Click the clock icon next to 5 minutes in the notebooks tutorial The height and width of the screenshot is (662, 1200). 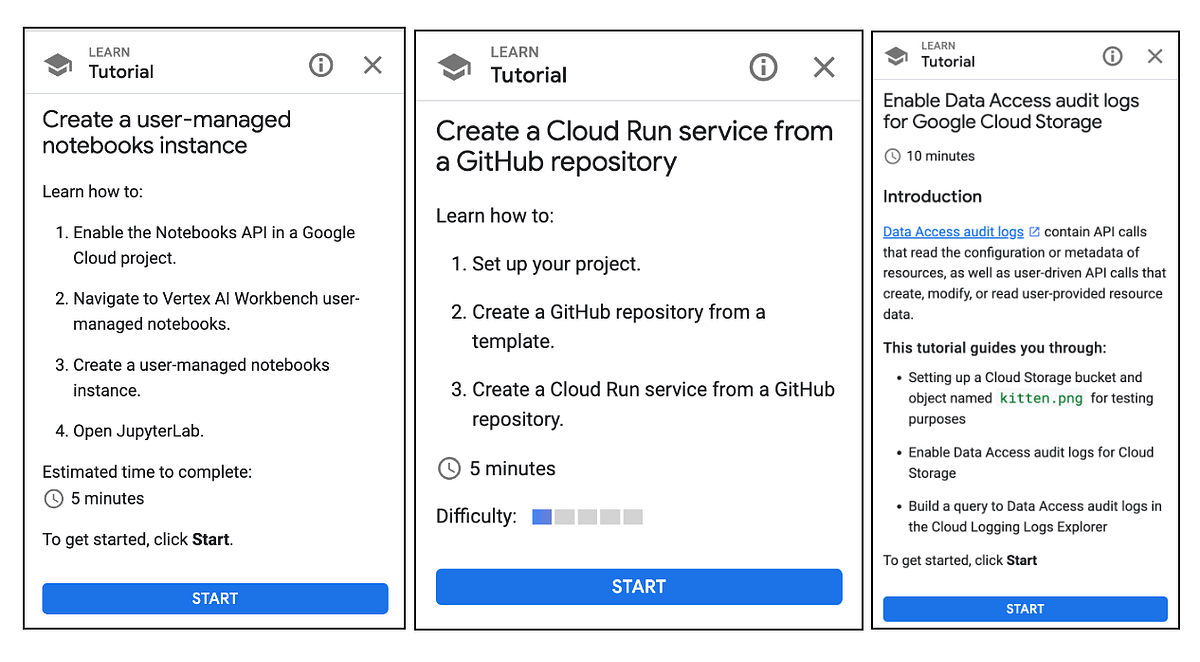(53, 498)
